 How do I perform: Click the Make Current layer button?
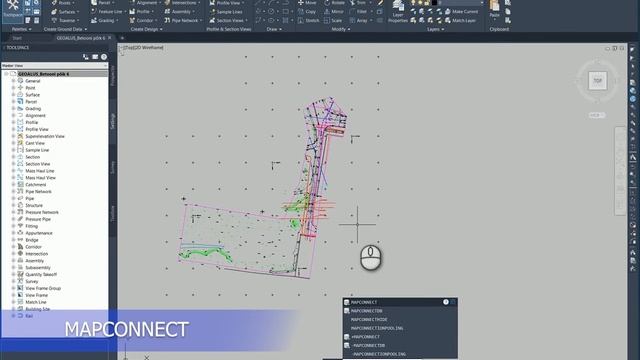coord(461,12)
